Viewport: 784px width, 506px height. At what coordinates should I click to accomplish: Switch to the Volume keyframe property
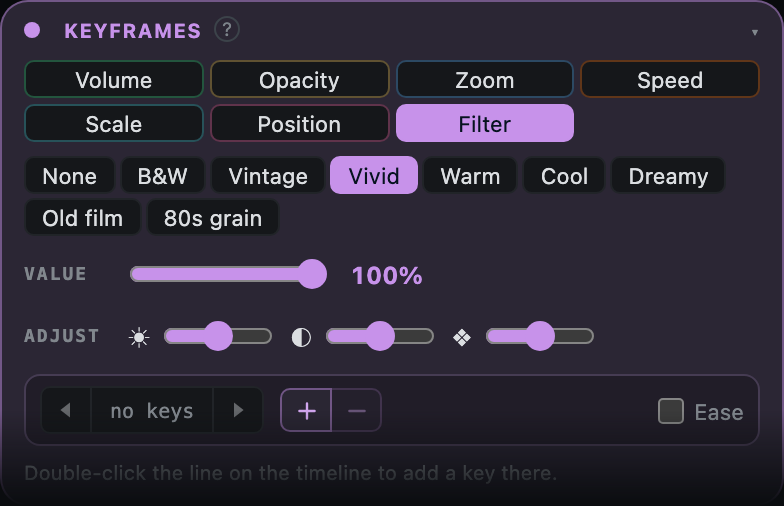click(114, 80)
